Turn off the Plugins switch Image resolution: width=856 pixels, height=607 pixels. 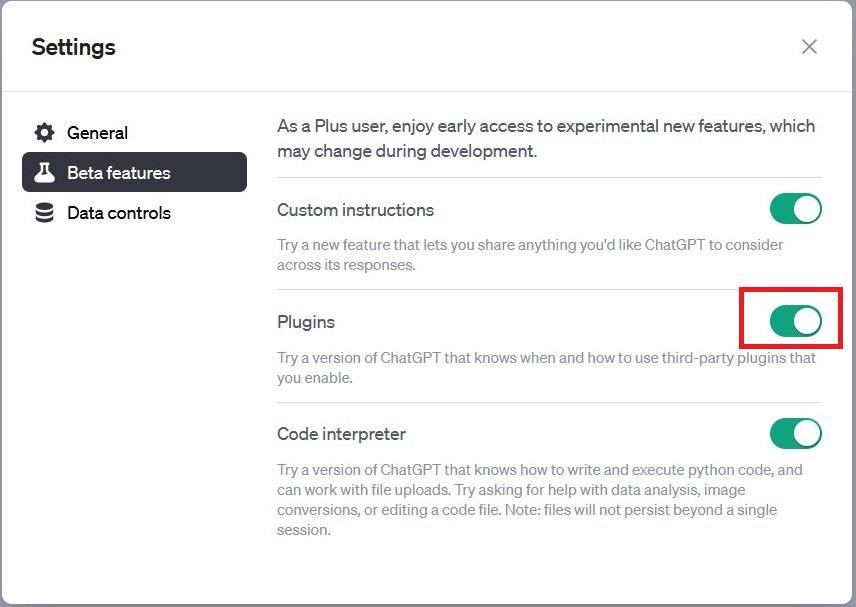(795, 321)
